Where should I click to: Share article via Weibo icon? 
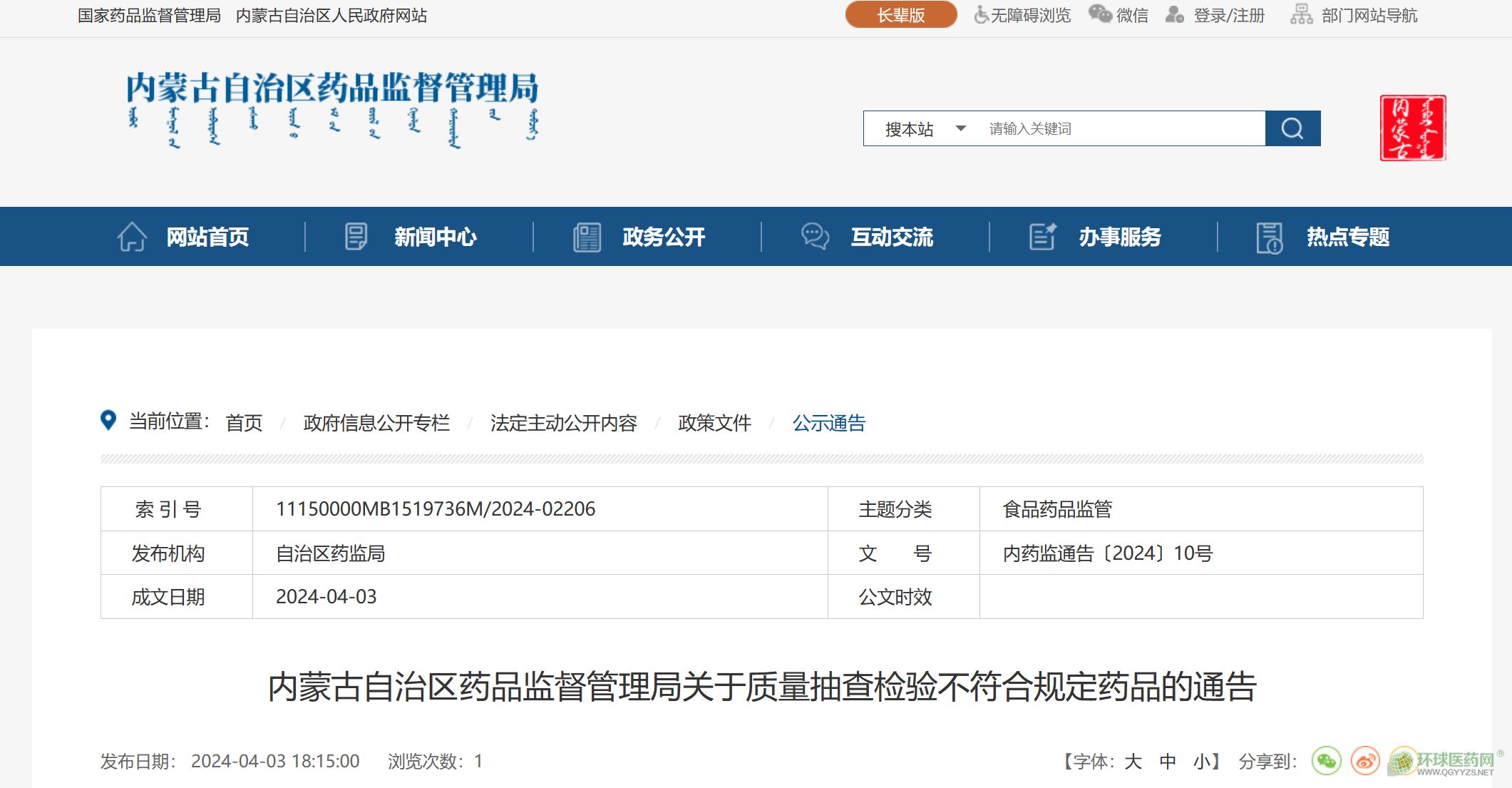point(1365,761)
